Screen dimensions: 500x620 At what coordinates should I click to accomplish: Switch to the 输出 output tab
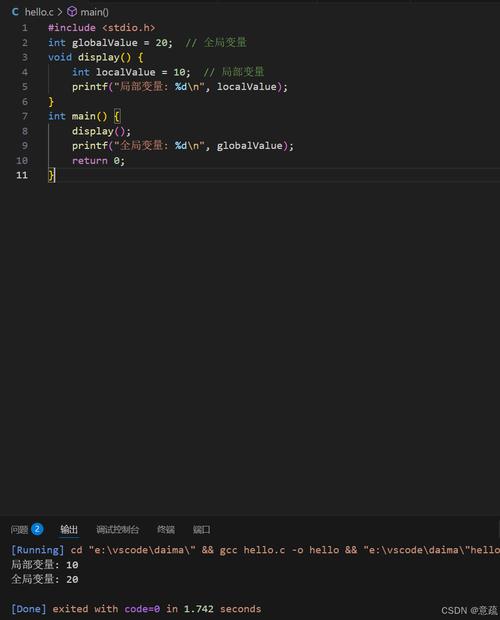pyautogui.click(x=69, y=529)
